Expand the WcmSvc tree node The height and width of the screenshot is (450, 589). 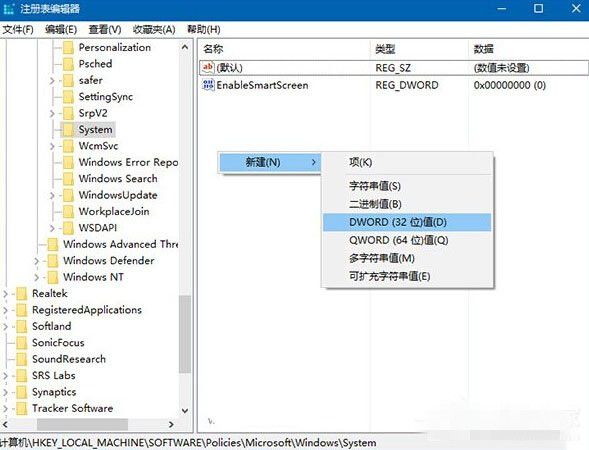52,146
